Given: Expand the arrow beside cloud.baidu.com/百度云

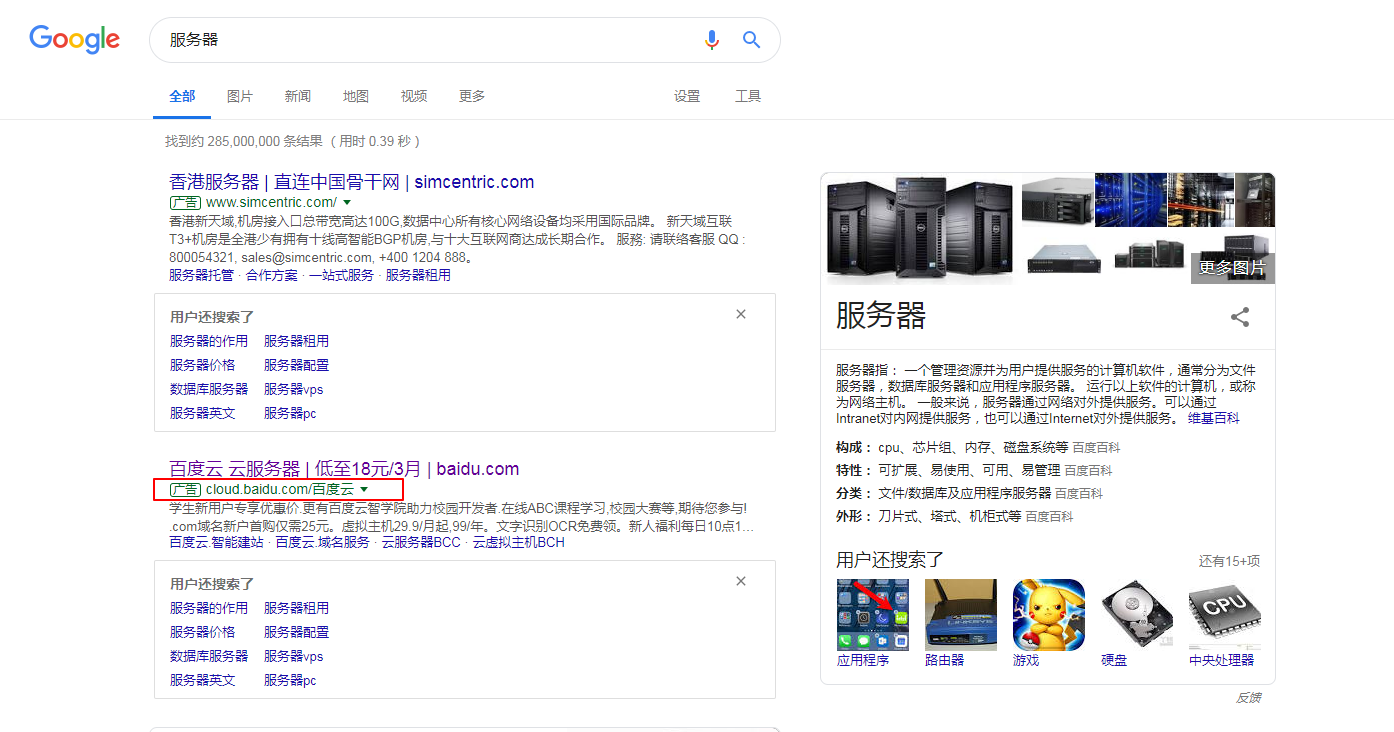Looking at the screenshot, I should (364, 489).
